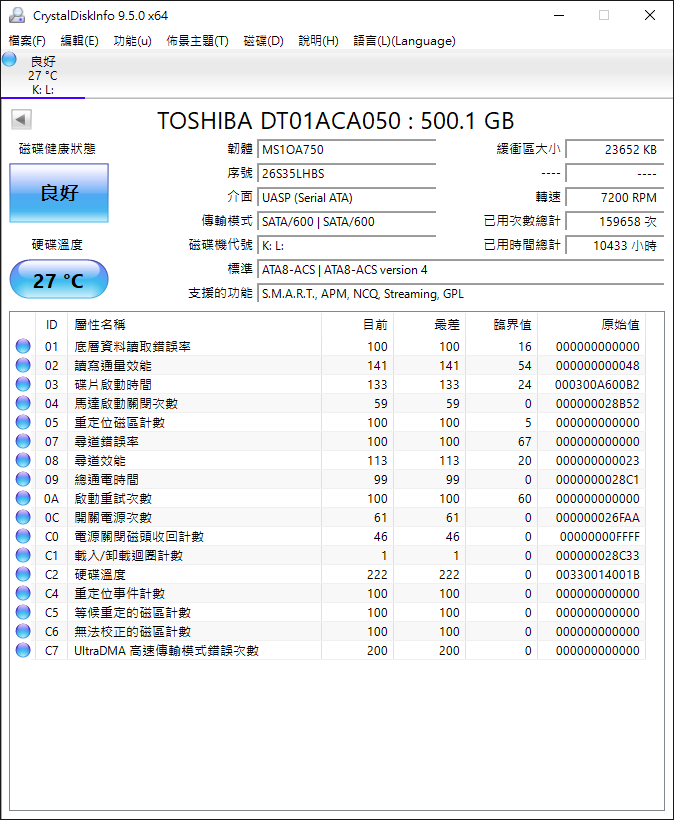
Task: Select the 重定位磁區計數 attribute name
Action: click(x=119, y=423)
